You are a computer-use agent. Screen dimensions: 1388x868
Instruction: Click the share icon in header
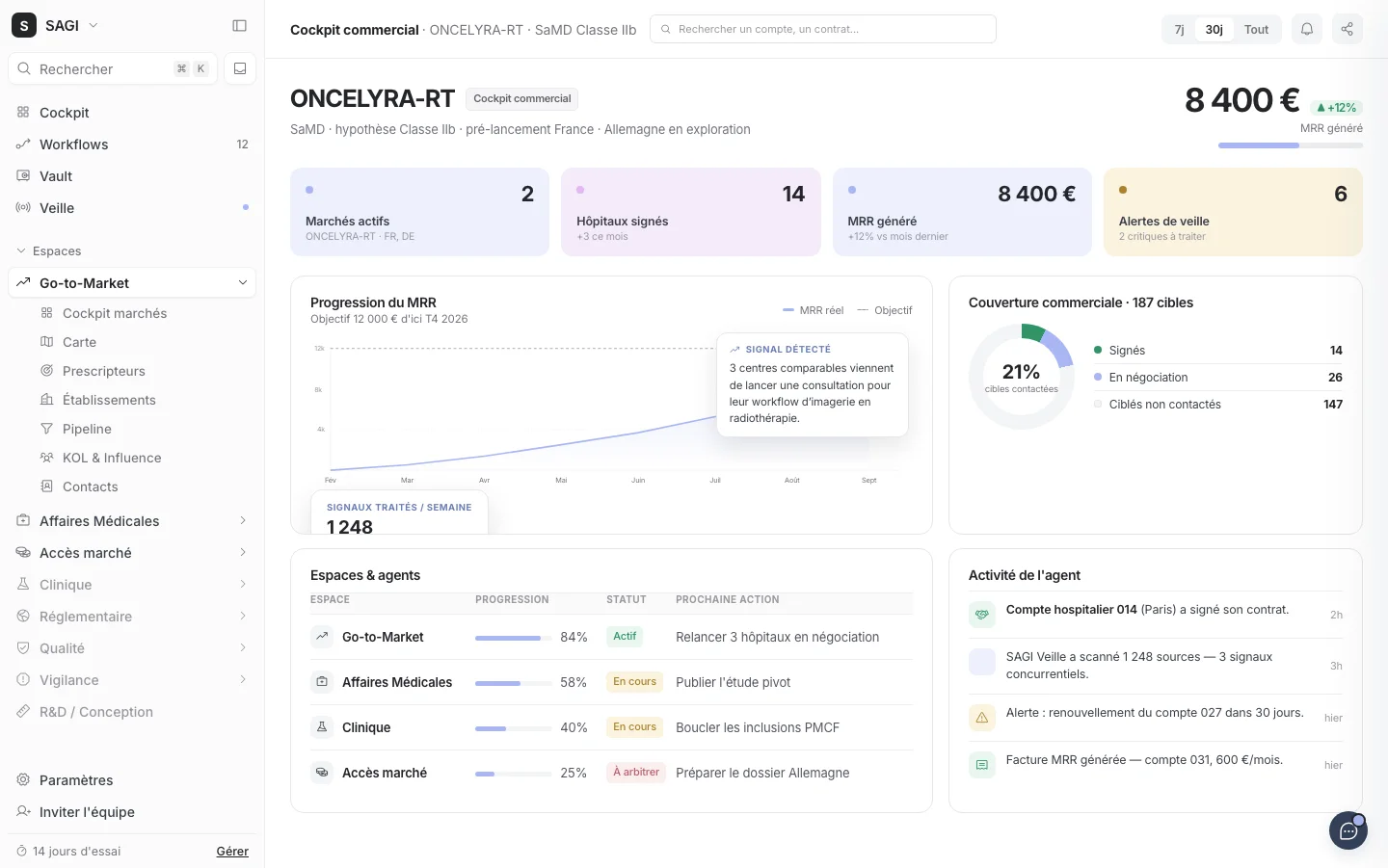1348,29
